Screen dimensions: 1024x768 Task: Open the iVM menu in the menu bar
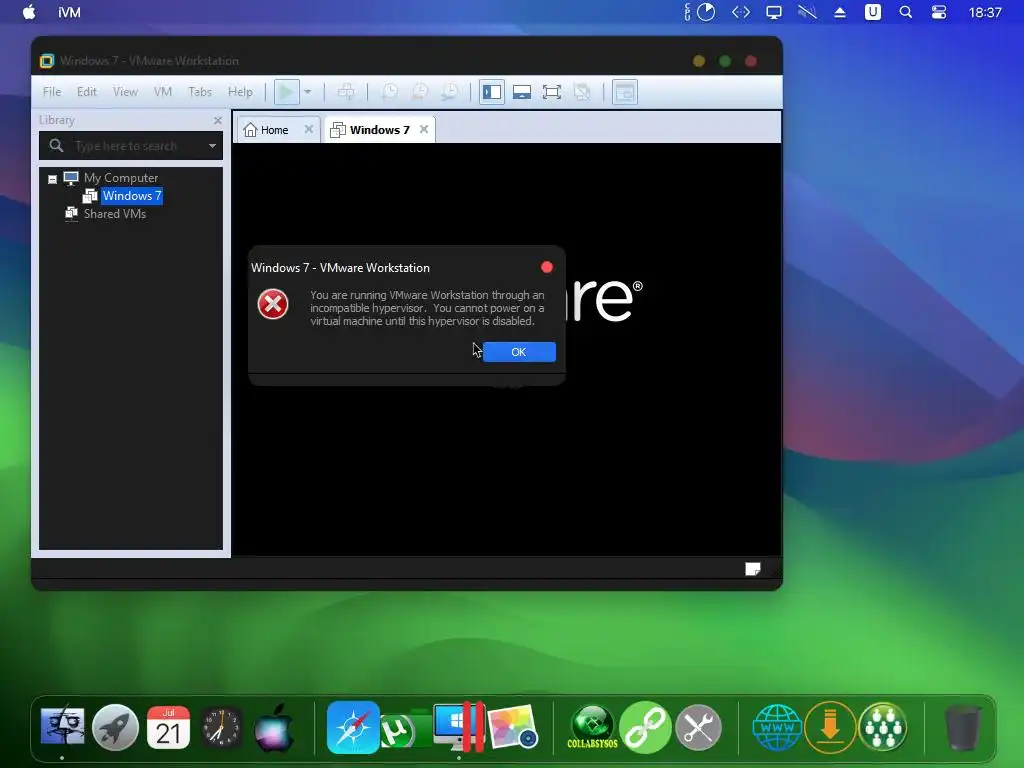[69, 12]
